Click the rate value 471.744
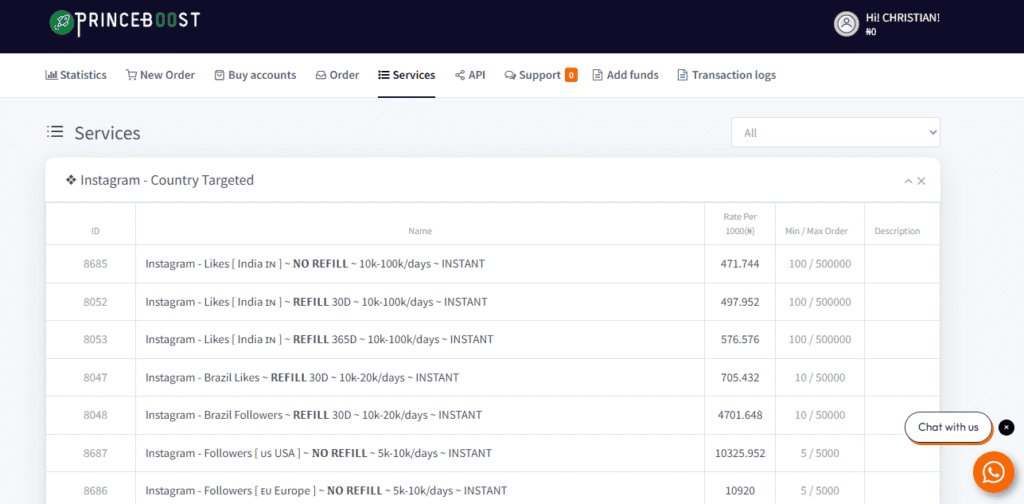The image size is (1024, 504). click(x=740, y=264)
